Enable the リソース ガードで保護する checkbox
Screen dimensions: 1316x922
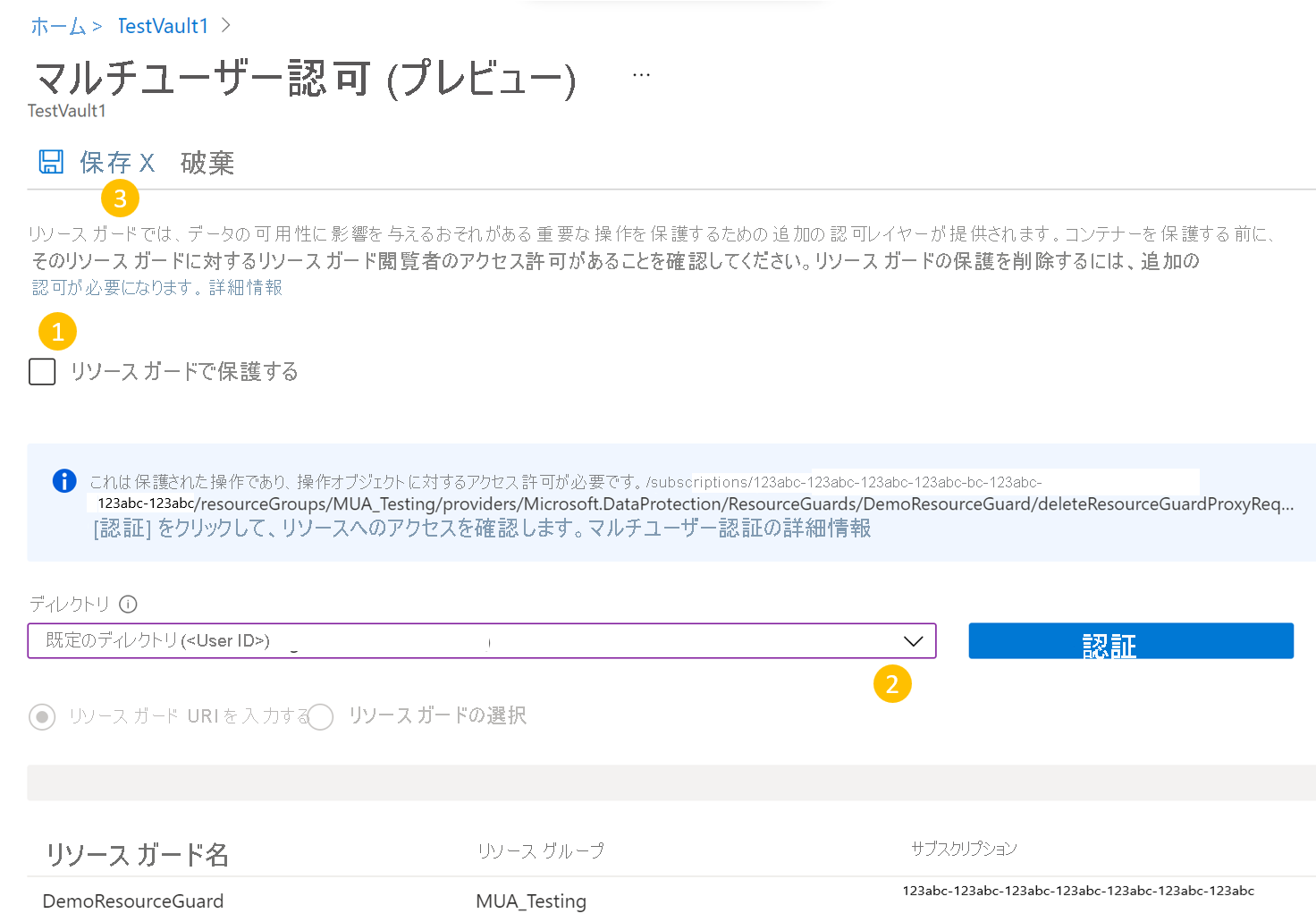coord(41,371)
